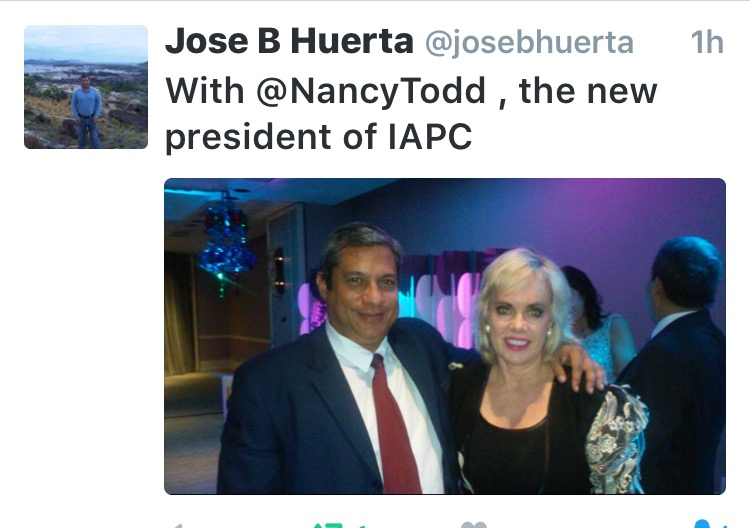Tap the man in red tie in photo
Image resolution: width=750 pixels, height=528 pixels.
point(344,363)
